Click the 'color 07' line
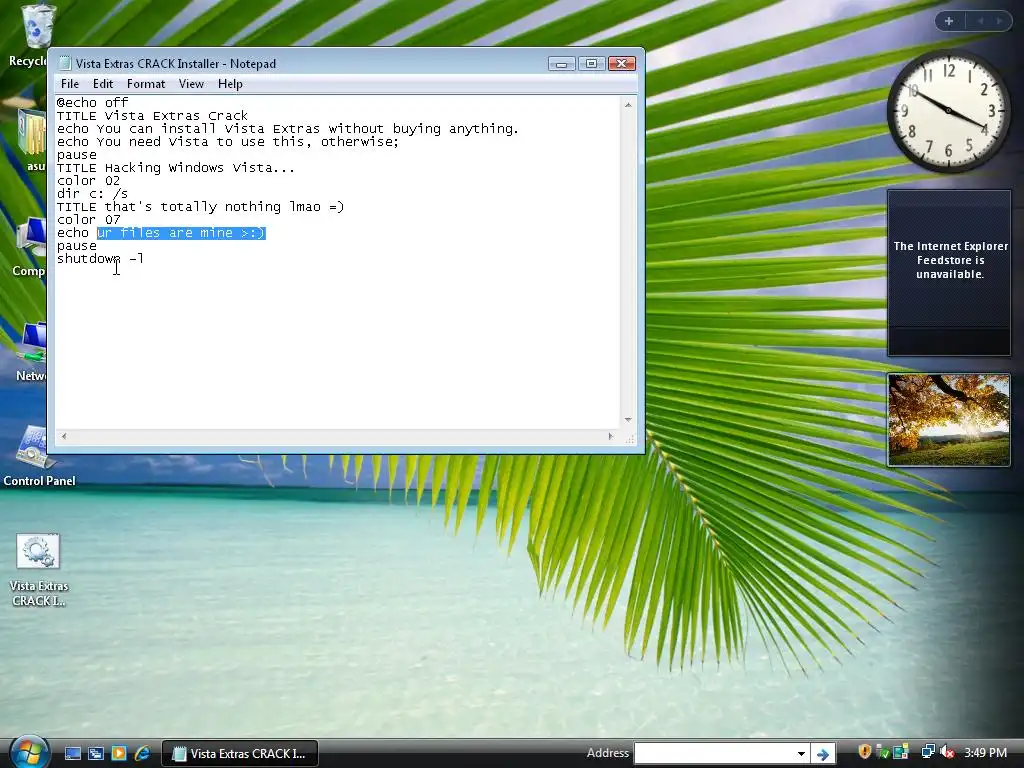 88,219
